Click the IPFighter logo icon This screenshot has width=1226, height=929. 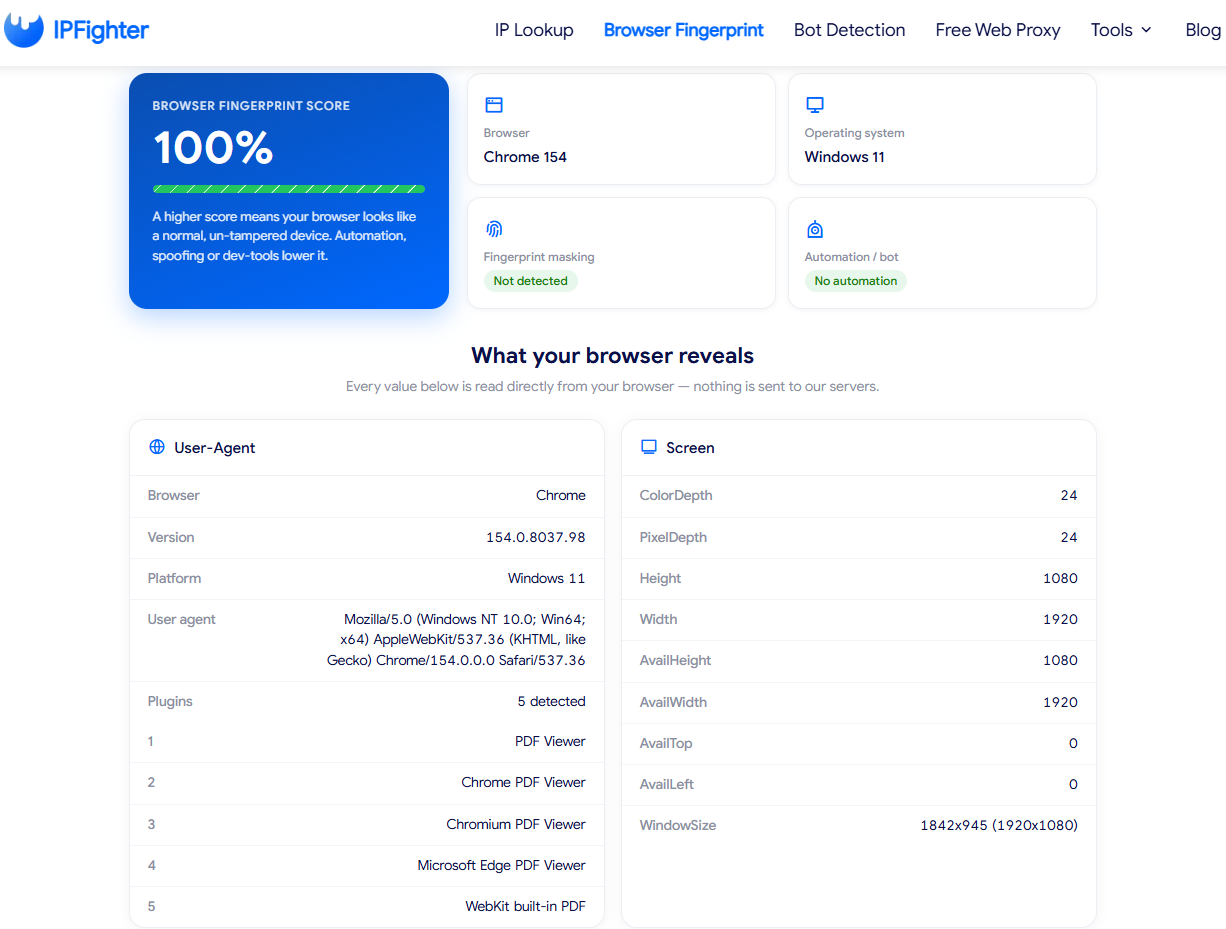(24, 30)
